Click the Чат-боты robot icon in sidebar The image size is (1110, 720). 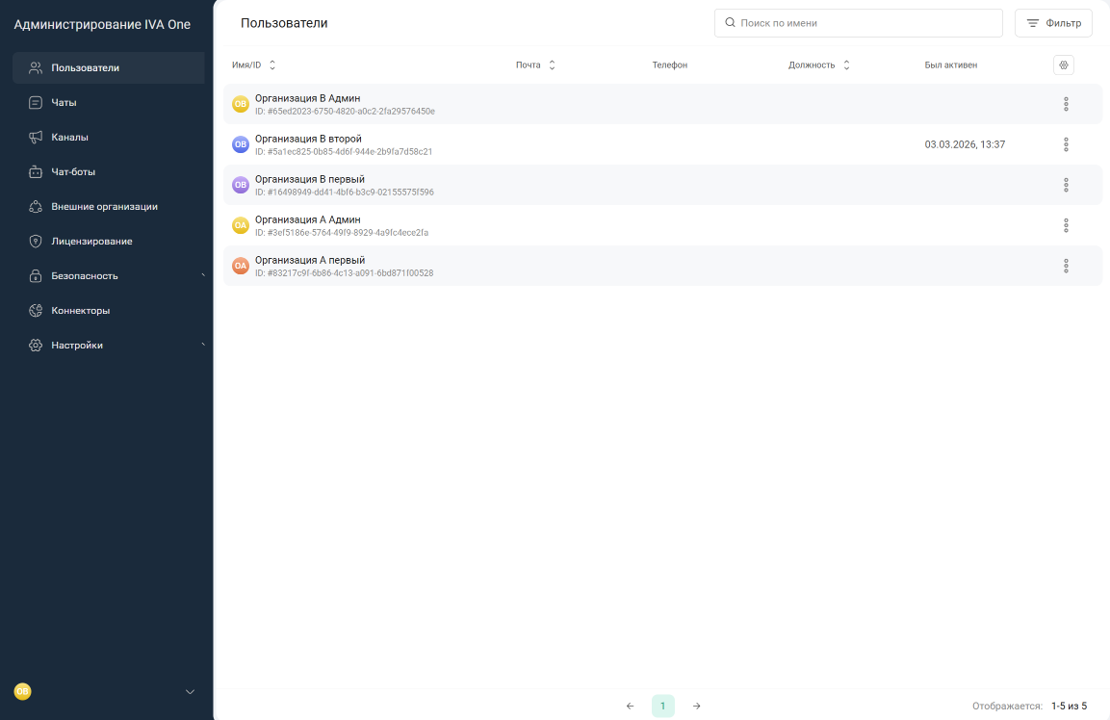36,172
